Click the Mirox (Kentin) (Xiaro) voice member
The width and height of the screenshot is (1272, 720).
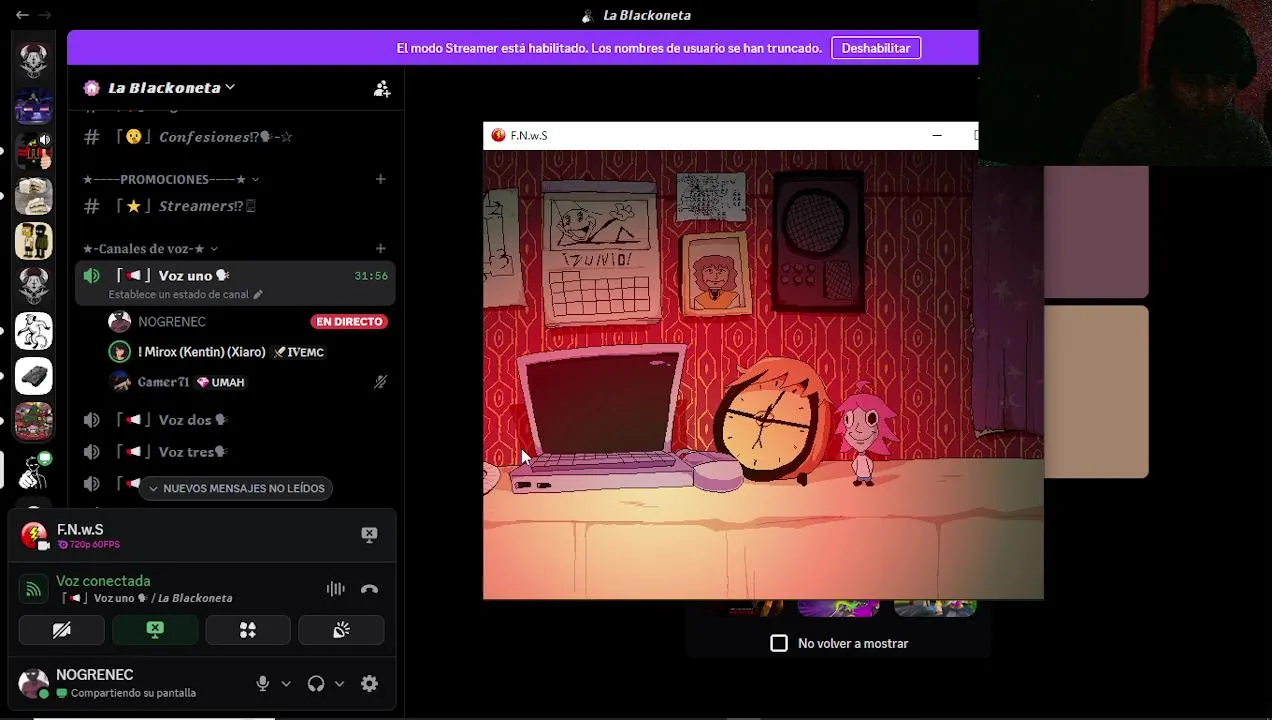[x=202, y=352]
